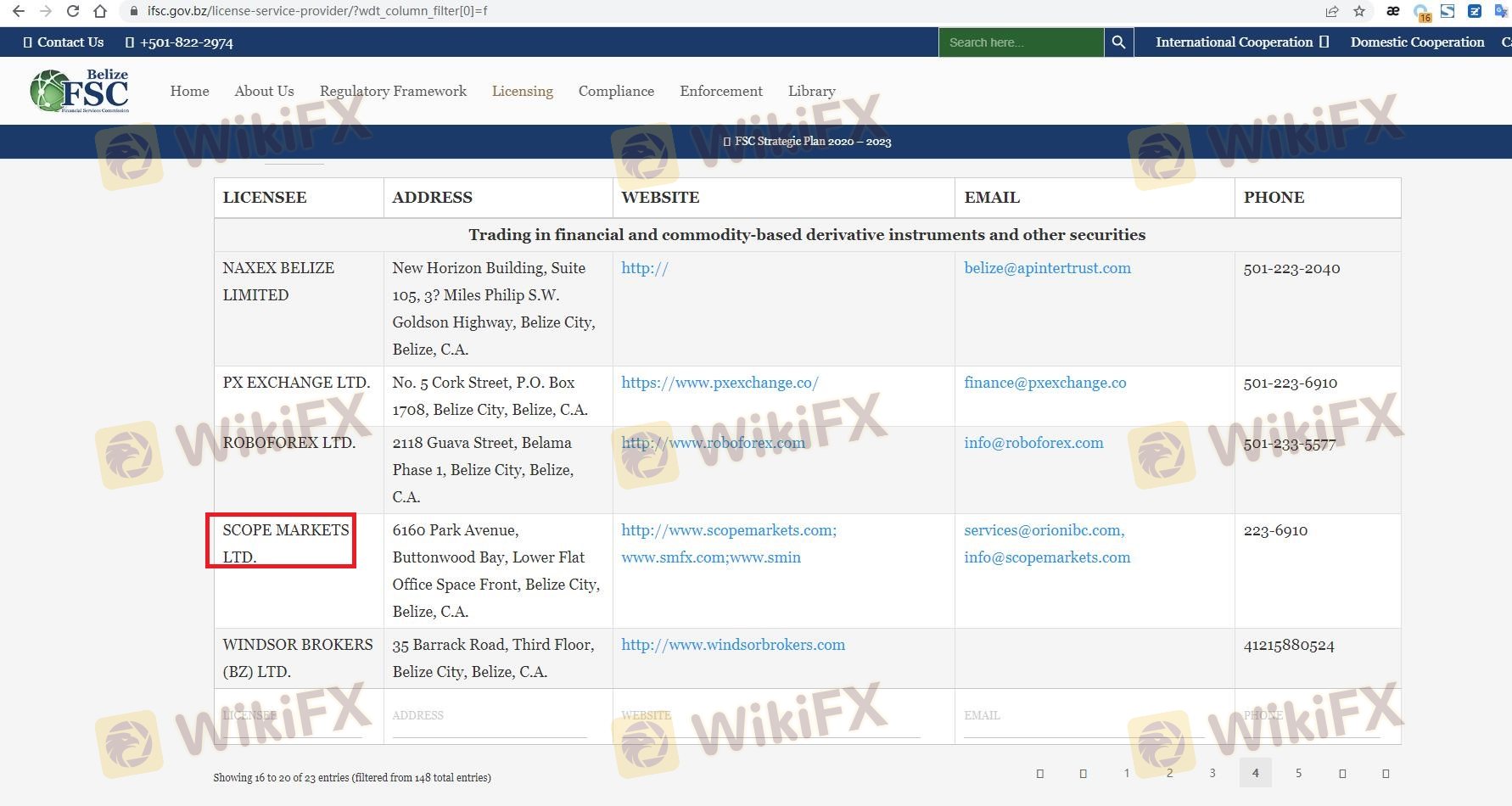Screen dimensions: 1512x806
Task: Open extension with 16 badge
Action: tap(1421, 12)
